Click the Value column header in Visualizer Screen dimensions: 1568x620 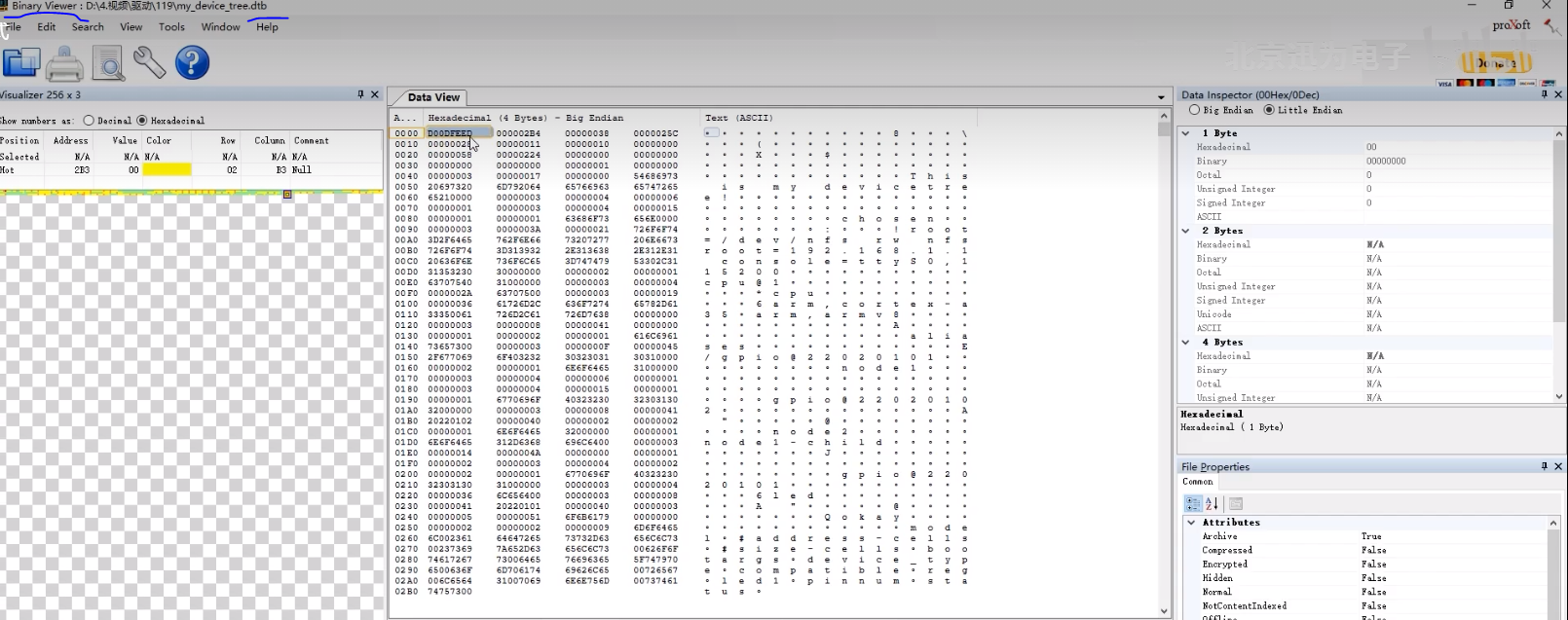click(x=125, y=140)
